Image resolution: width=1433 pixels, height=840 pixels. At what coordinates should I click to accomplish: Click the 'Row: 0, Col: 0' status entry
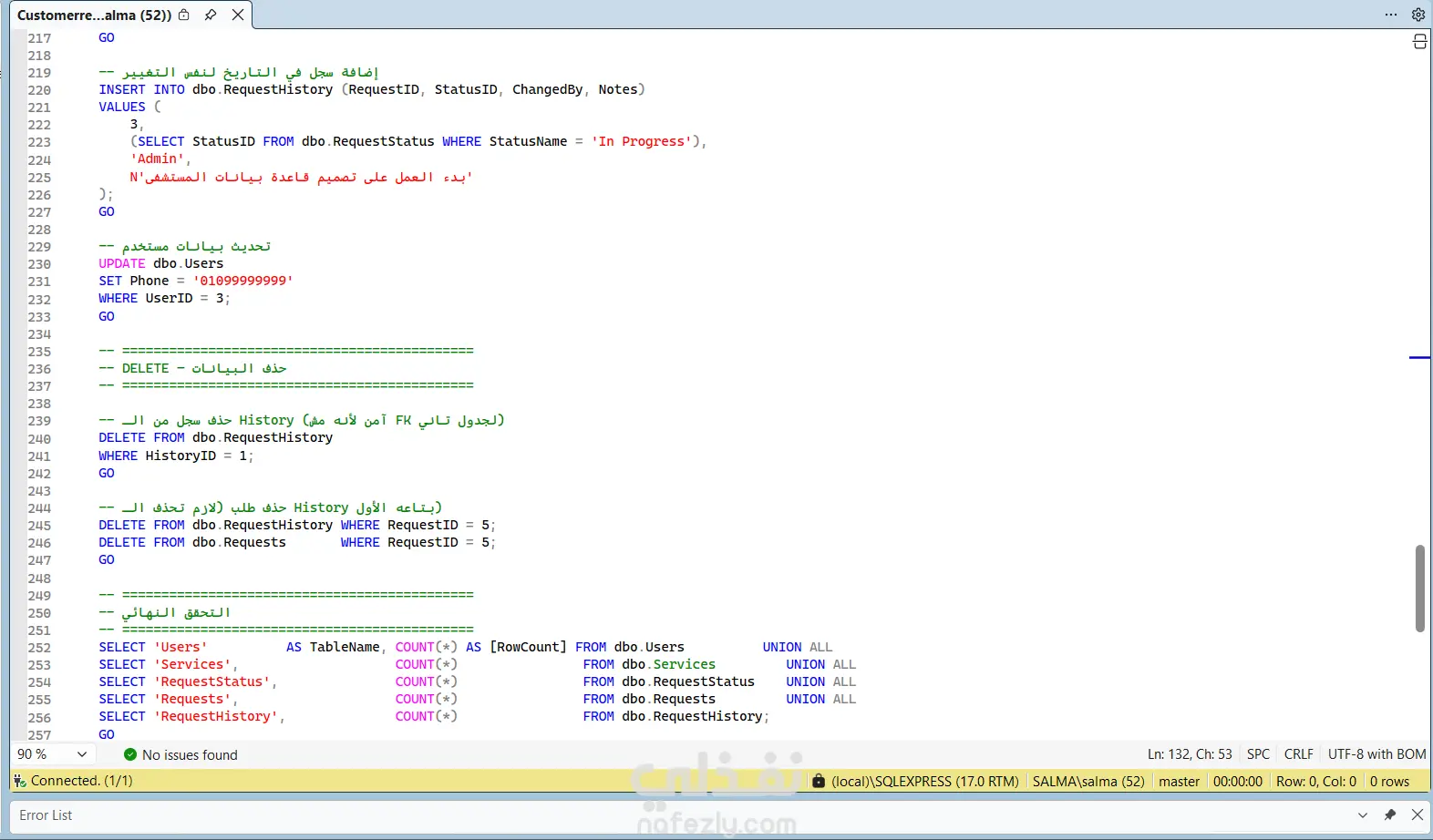point(1316,782)
